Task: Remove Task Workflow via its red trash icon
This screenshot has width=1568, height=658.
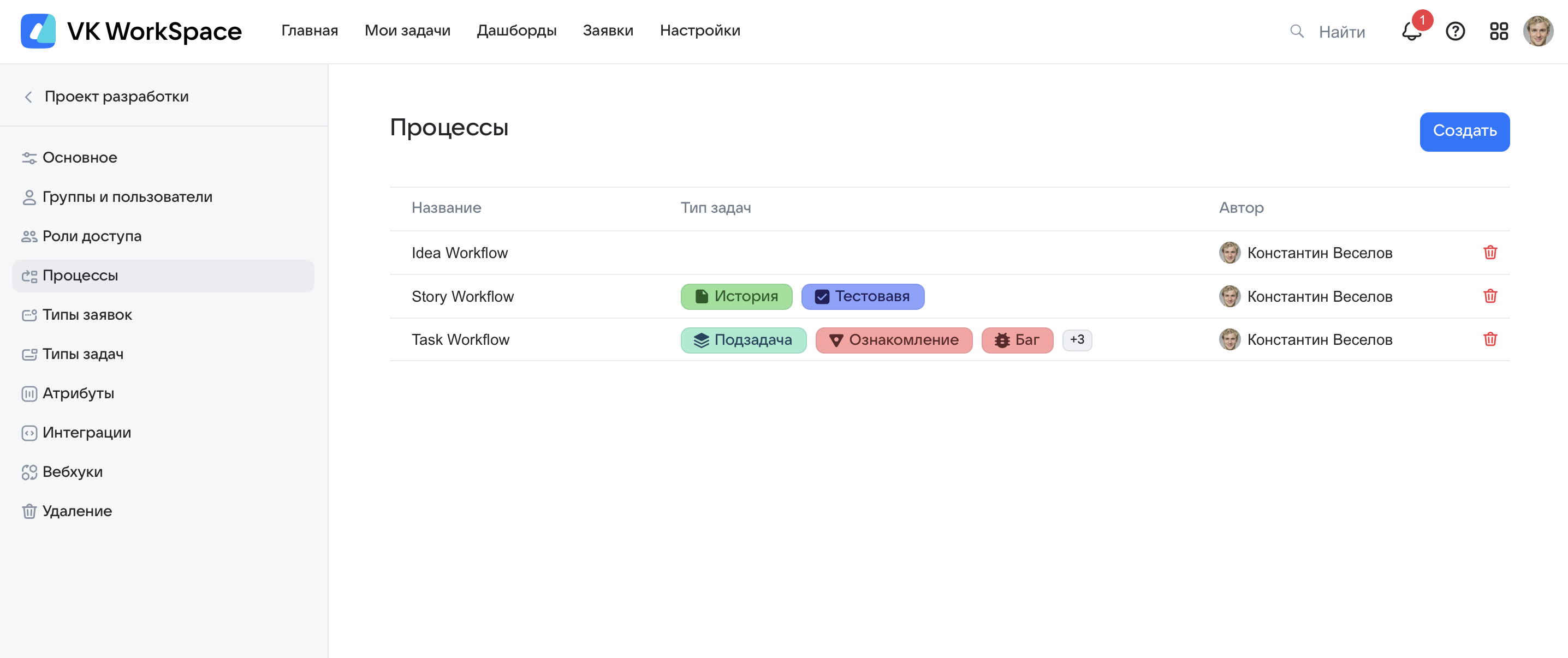Action: click(1489, 340)
